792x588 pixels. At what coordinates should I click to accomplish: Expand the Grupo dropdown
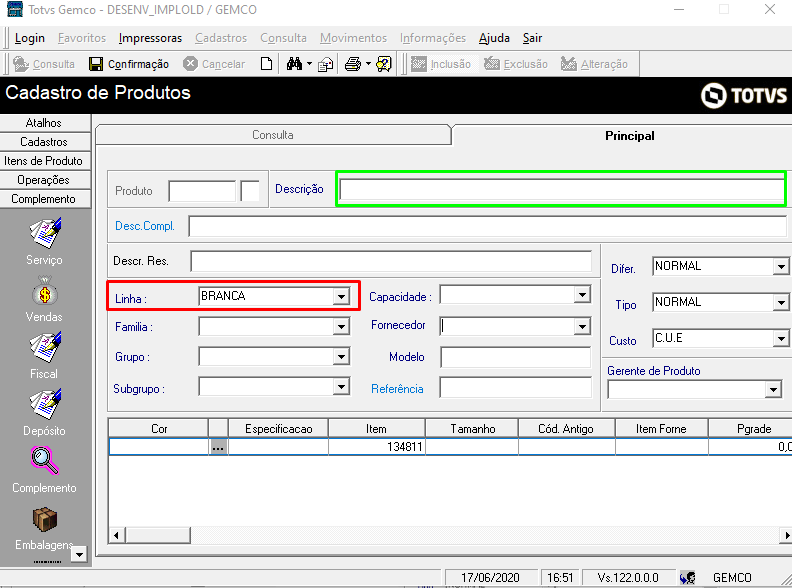(x=341, y=357)
